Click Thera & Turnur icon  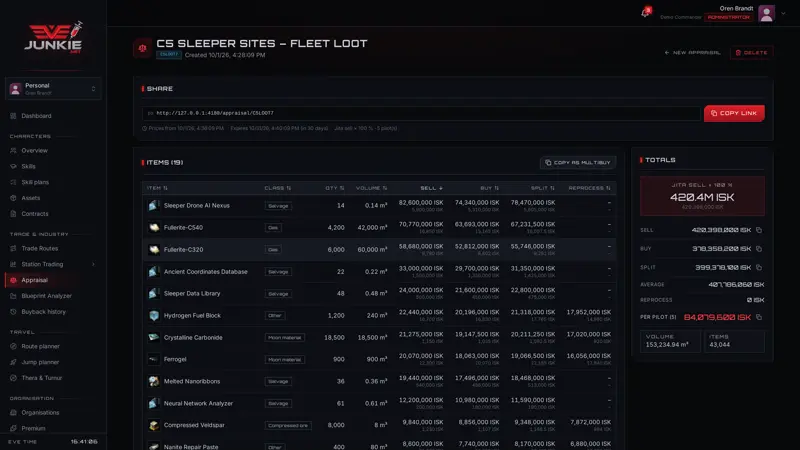13,378
